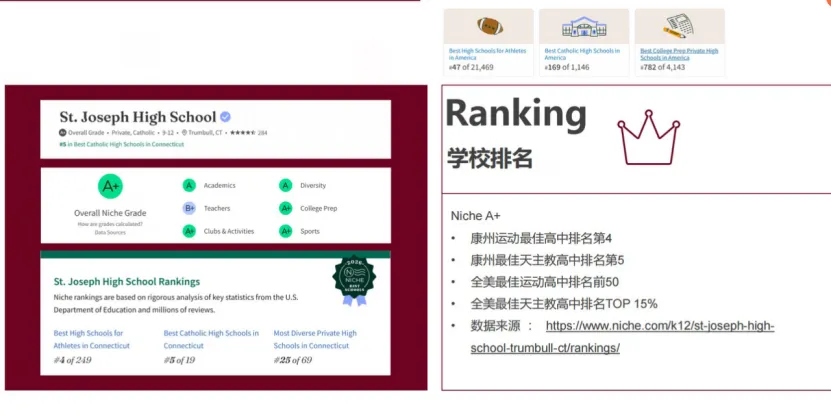The width and height of the screenshot is (831, 417).
Task: Click the school building icon card image
Action: pos(584,26)
